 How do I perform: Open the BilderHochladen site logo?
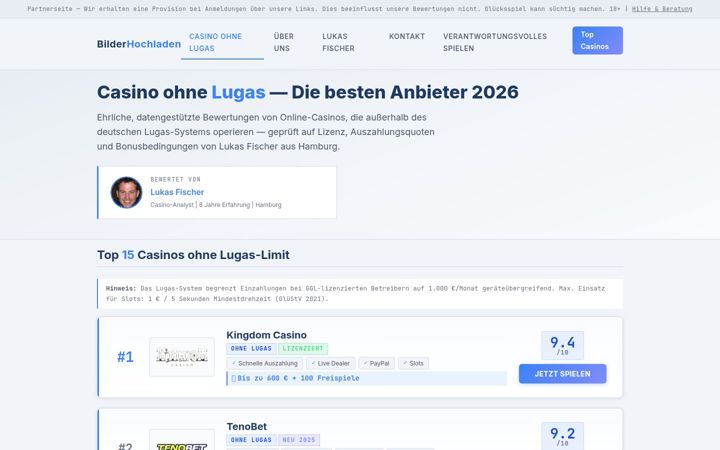pyautogui.click(x=139, y=44)
